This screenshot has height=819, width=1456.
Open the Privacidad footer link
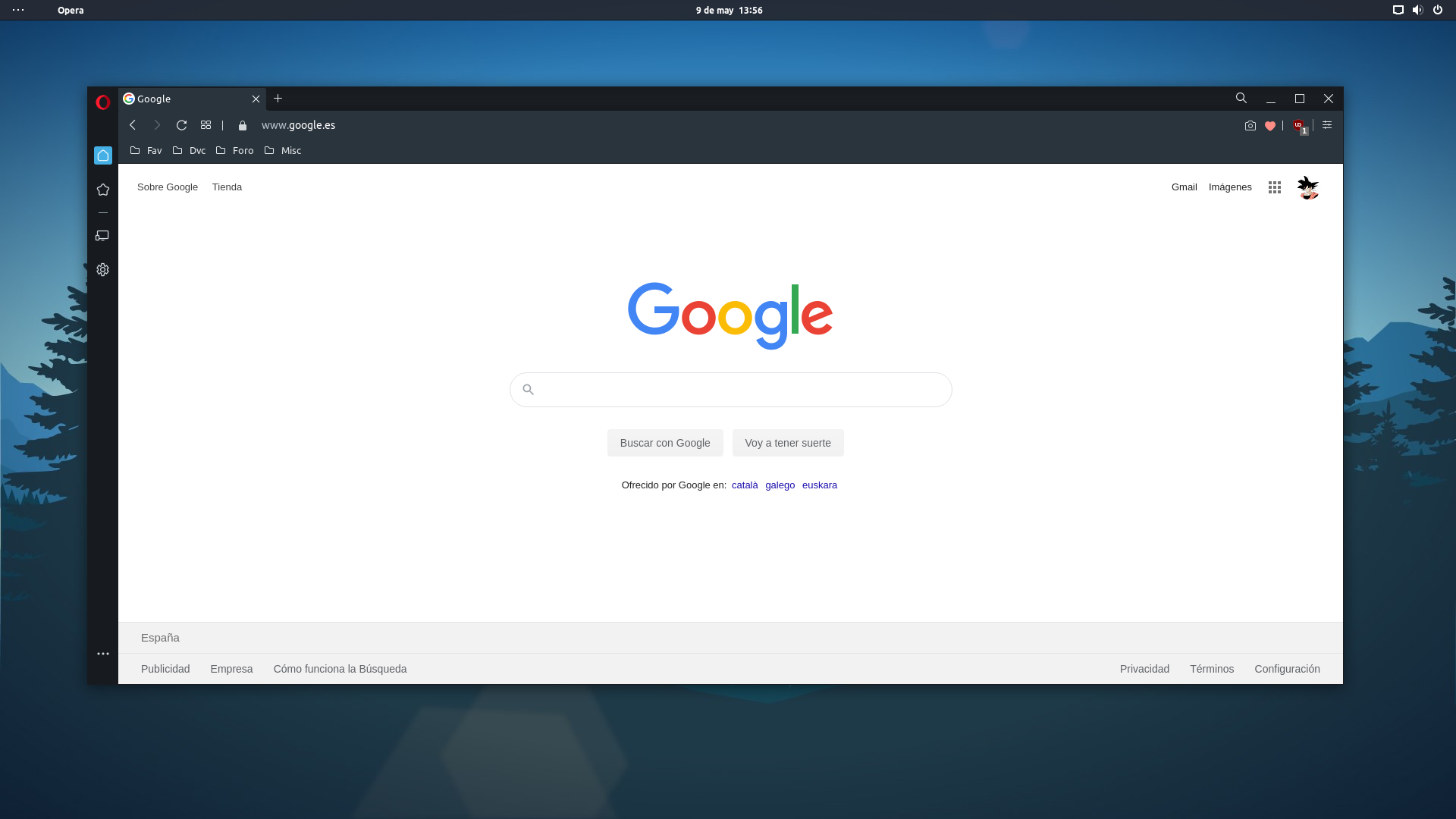(x=1144, y=669)
